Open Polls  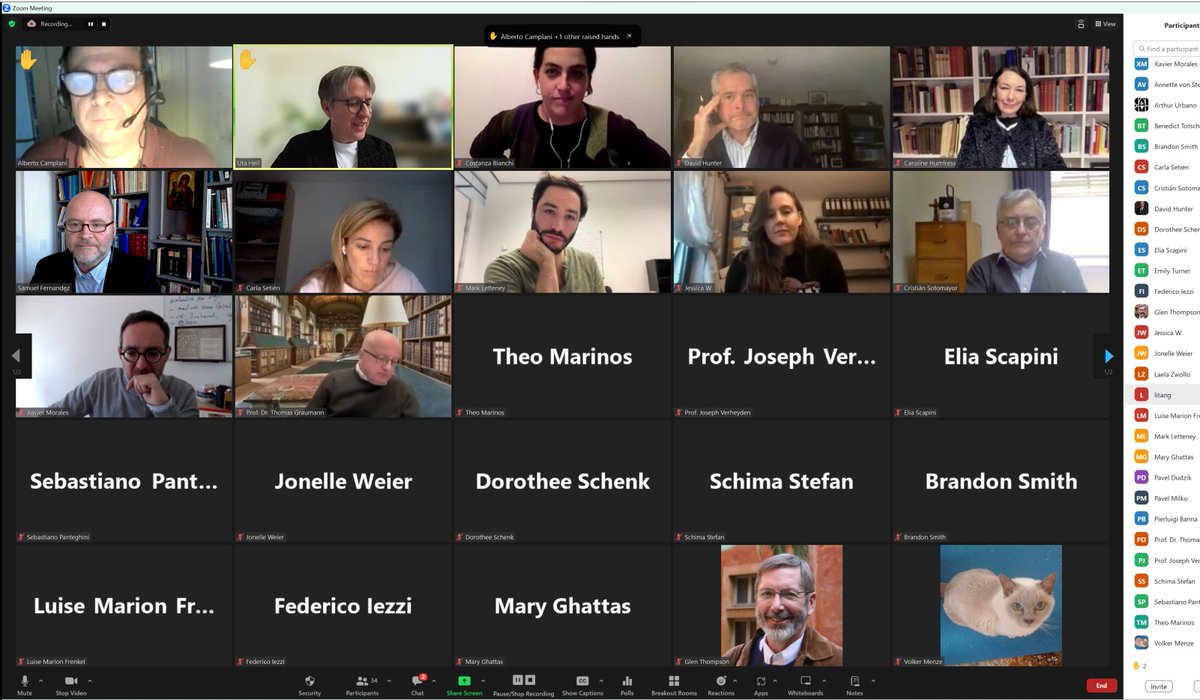(x=627, y=684)
